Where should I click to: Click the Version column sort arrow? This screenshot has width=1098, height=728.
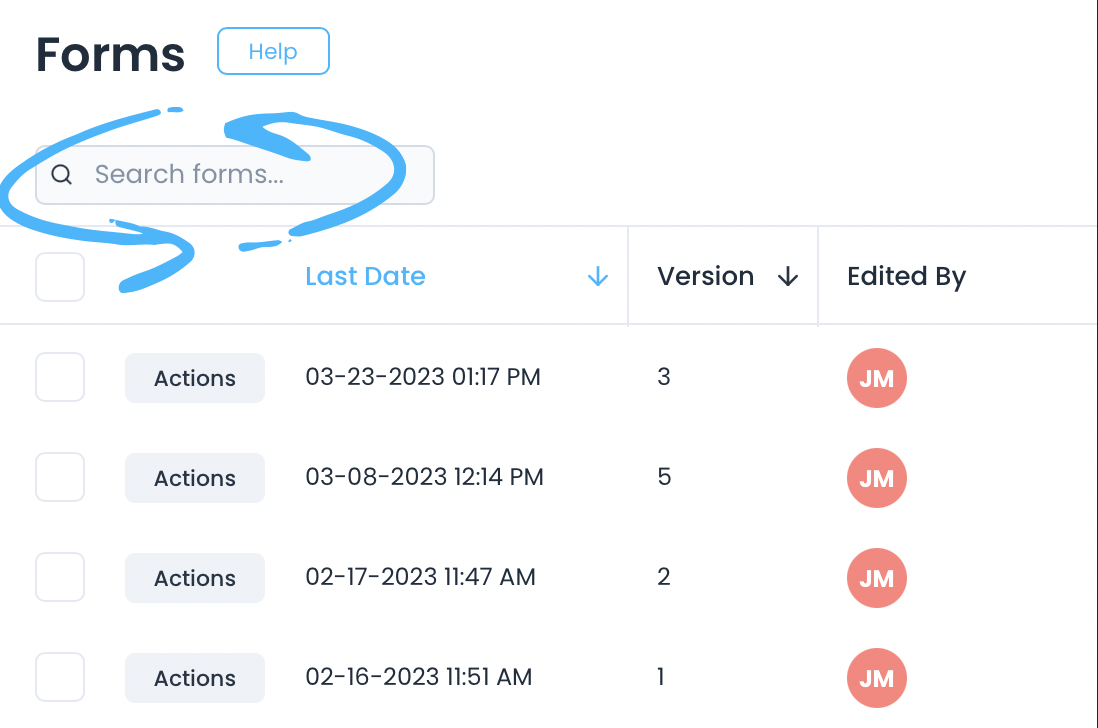coord(788,277)
